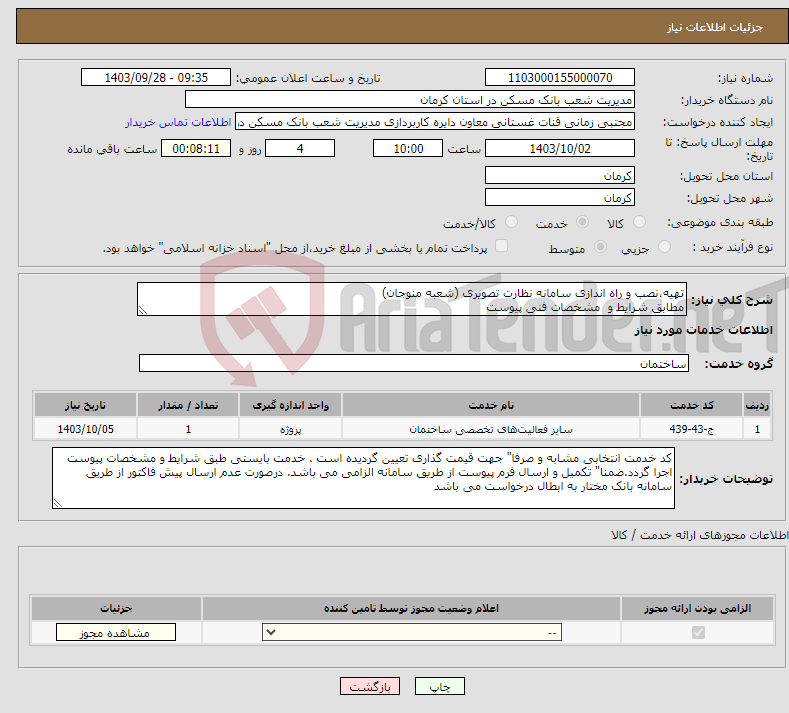
Task: Click the واحد اندازه گیری column header
Action: (x=290, y=405)
